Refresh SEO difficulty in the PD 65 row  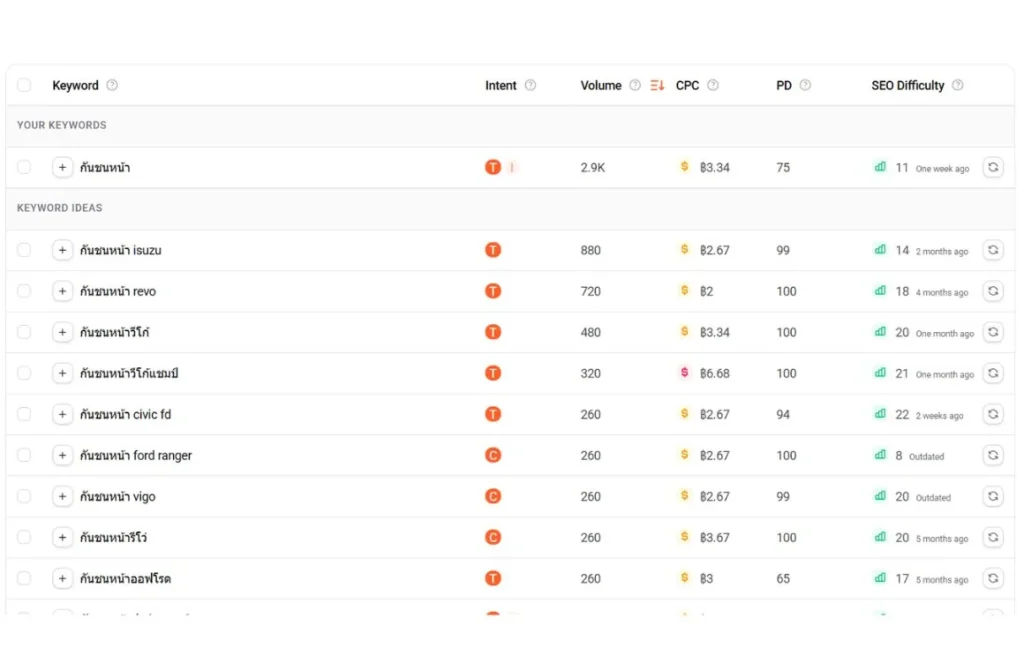[x=993, y=579]
